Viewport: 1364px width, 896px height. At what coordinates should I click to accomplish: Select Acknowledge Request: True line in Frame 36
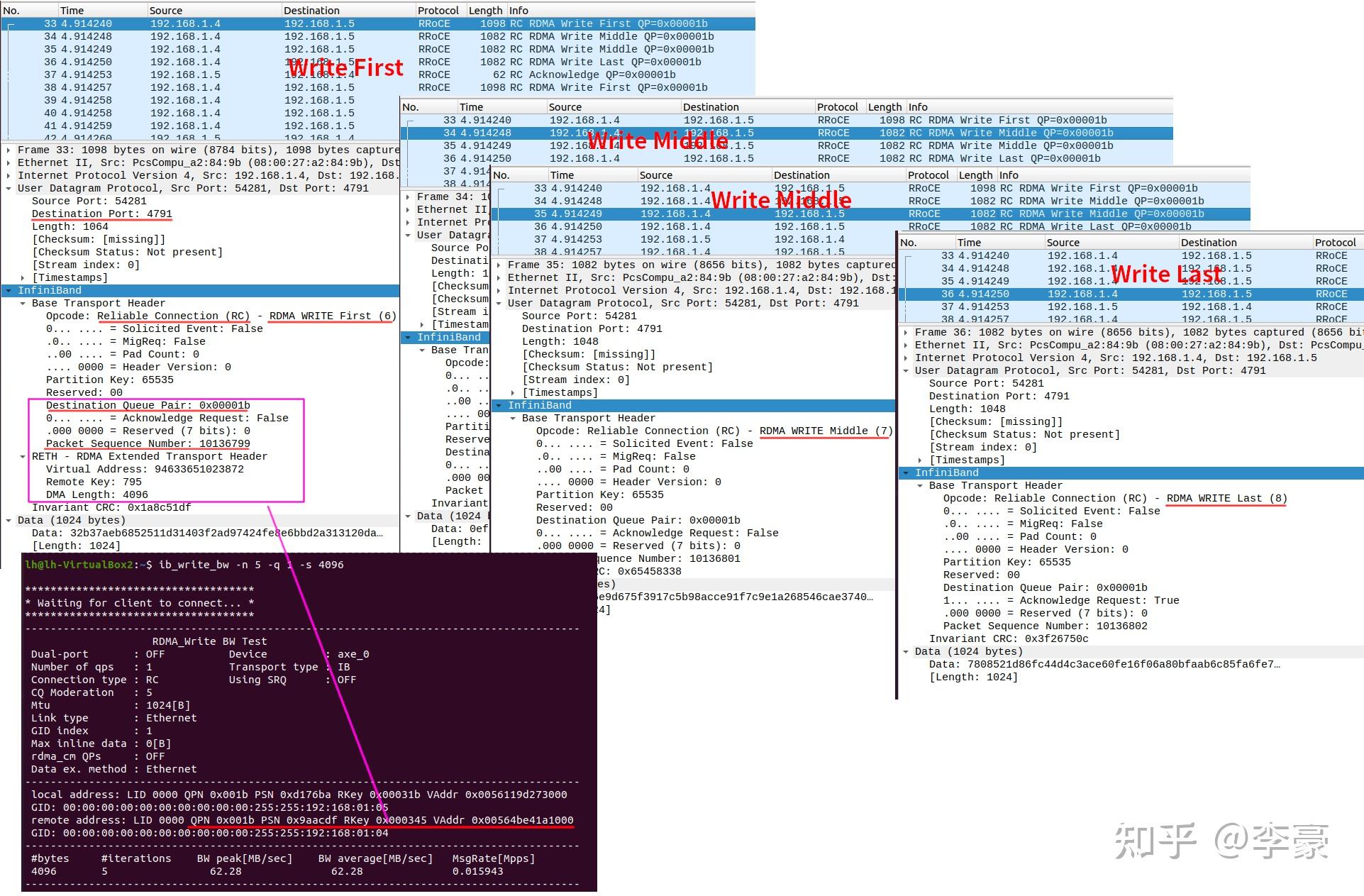coord(1061,600)
